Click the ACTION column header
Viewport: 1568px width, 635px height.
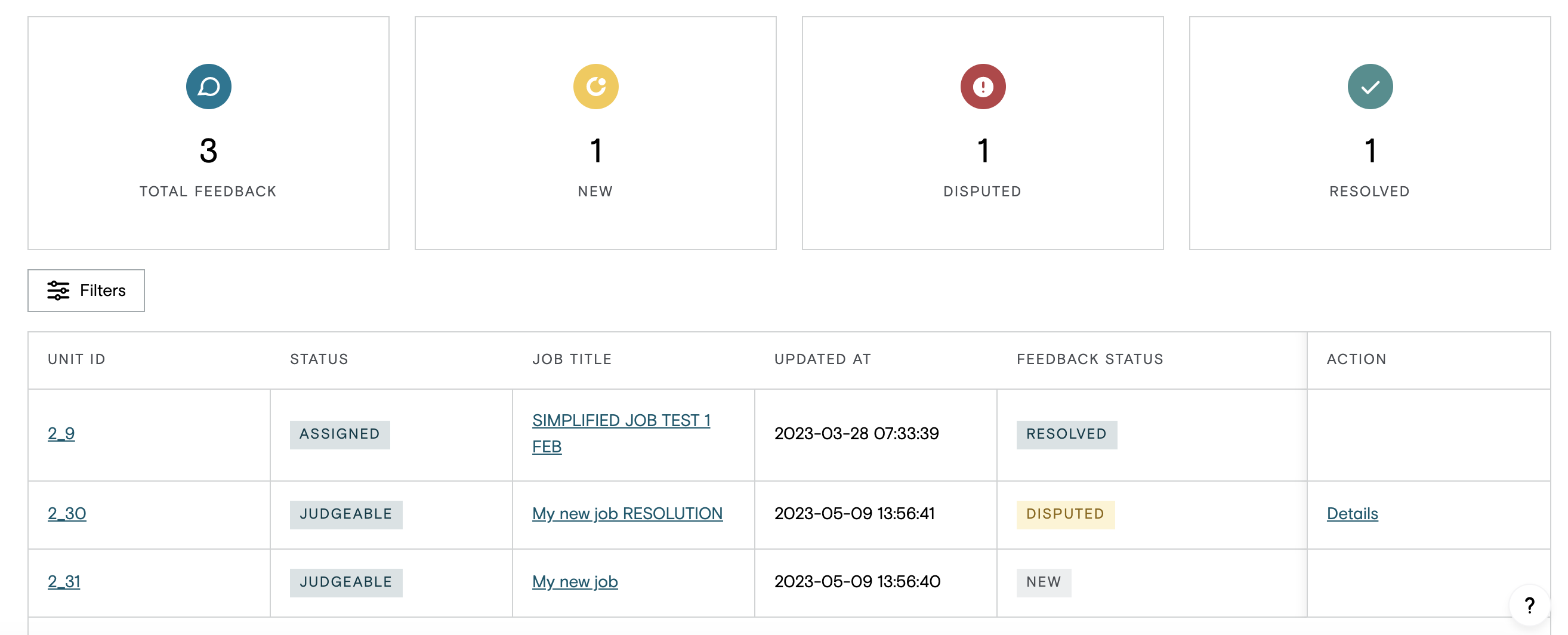point(1356,359)
